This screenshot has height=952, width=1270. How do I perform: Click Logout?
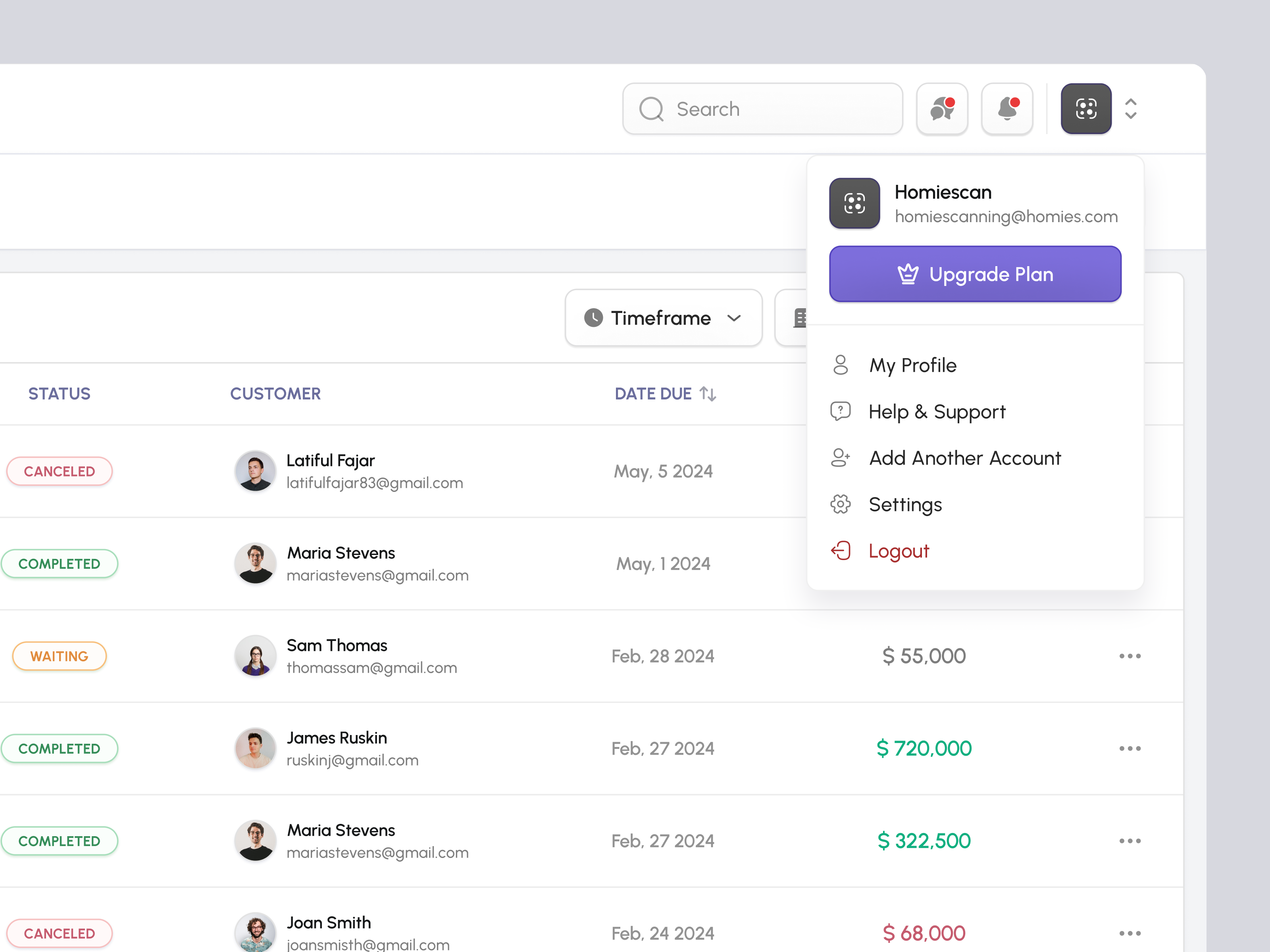tap(898, 551)
